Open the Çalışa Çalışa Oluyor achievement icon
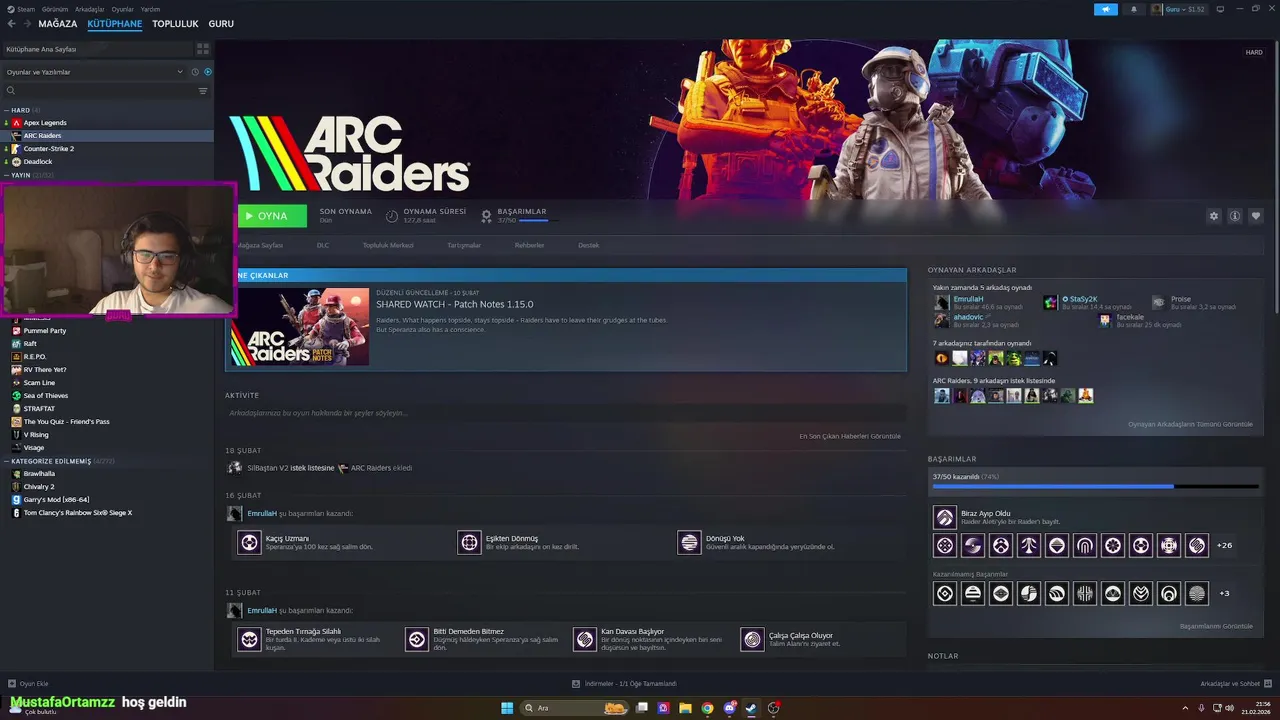This screenshot has height=720, width=1280. (752, 639)
